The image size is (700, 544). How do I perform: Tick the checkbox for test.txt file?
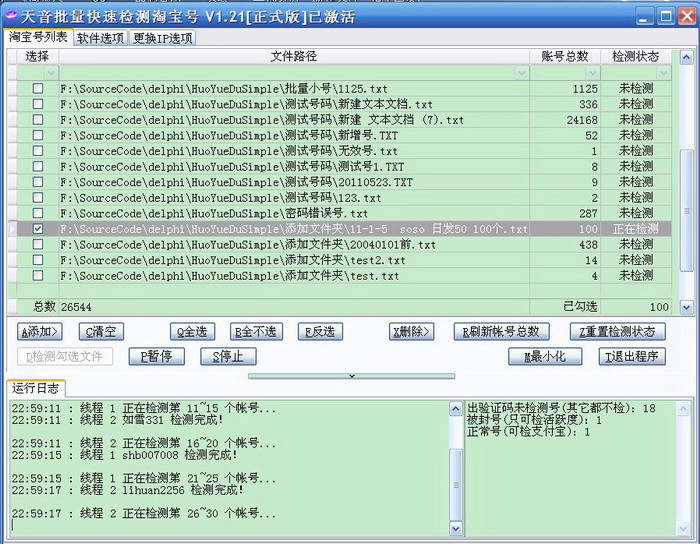(38, 276)
